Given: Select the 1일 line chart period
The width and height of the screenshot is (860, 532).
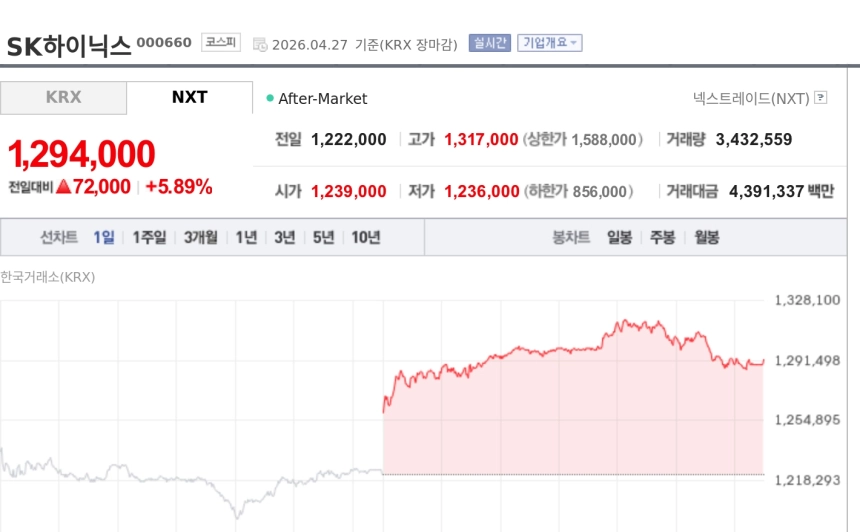Looking at the screenshot, I should coord(104,238).
